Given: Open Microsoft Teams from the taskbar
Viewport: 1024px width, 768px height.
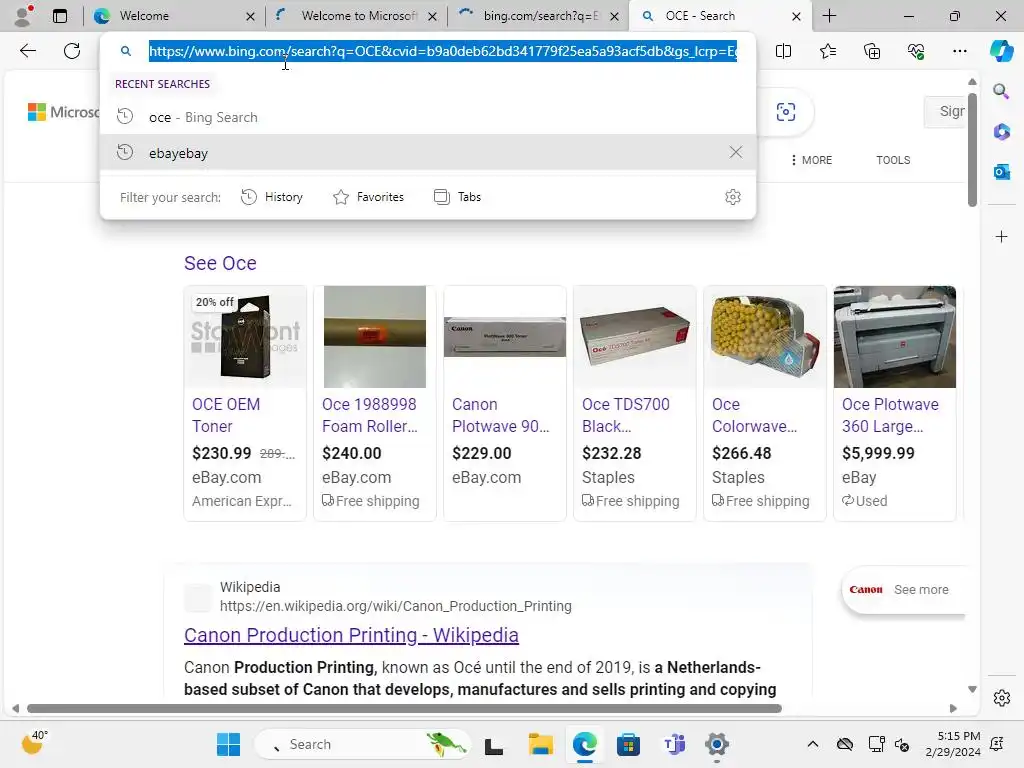Looking at the screenshot, I should coord(673,744).
